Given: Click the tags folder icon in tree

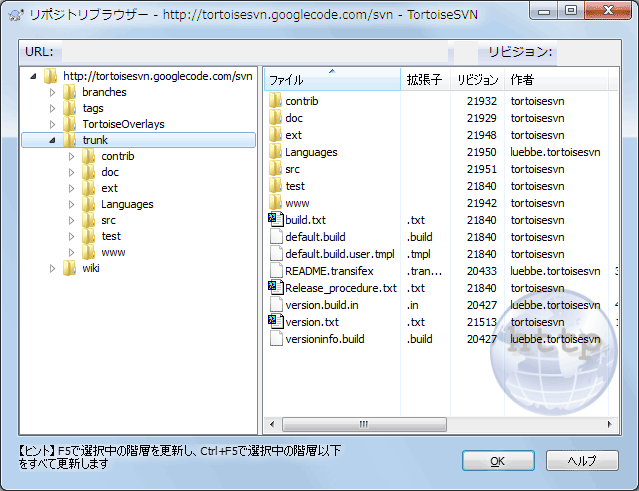Looking at the screenshot, I should [x=70, y=108].
